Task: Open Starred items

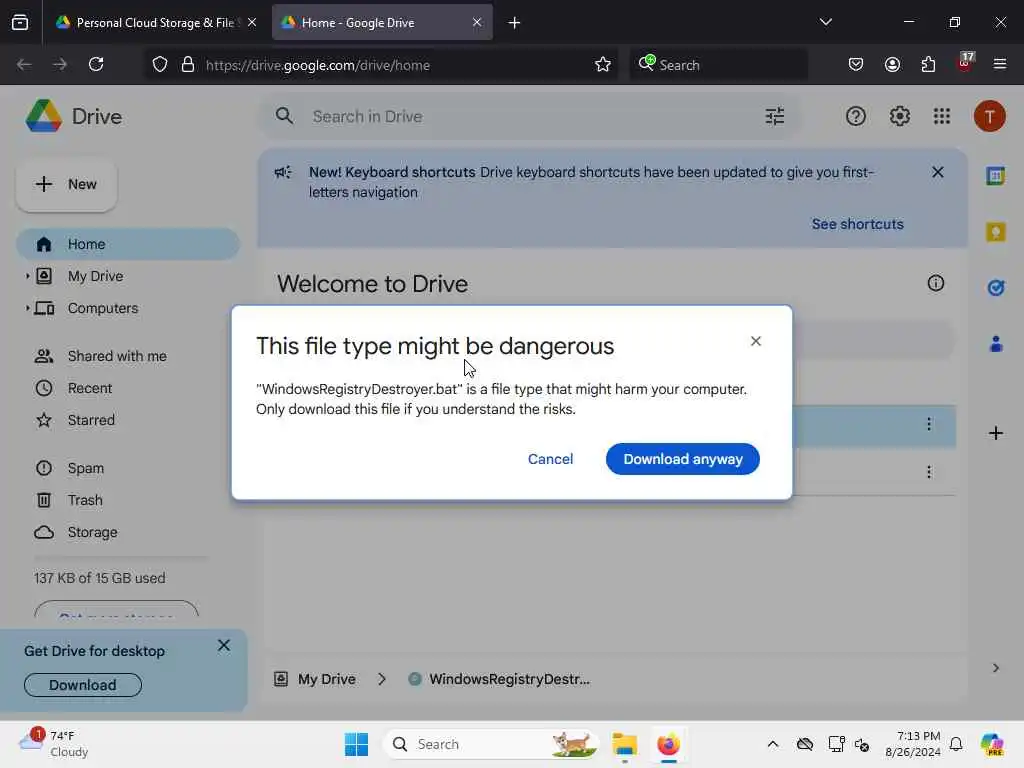Action: [x=91, y=420]
